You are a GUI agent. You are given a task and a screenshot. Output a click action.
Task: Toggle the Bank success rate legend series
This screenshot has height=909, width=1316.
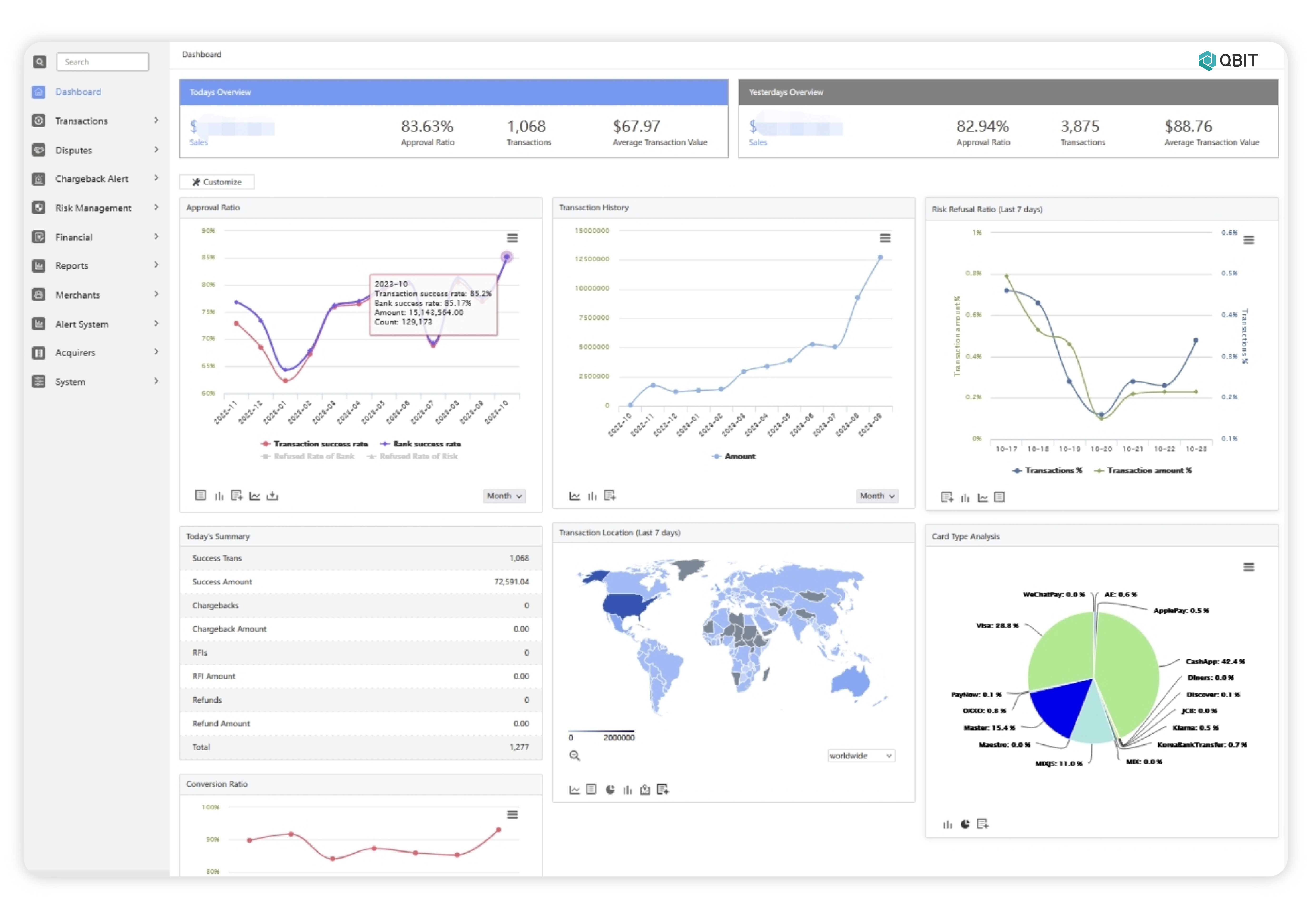[x=421, y=444]
